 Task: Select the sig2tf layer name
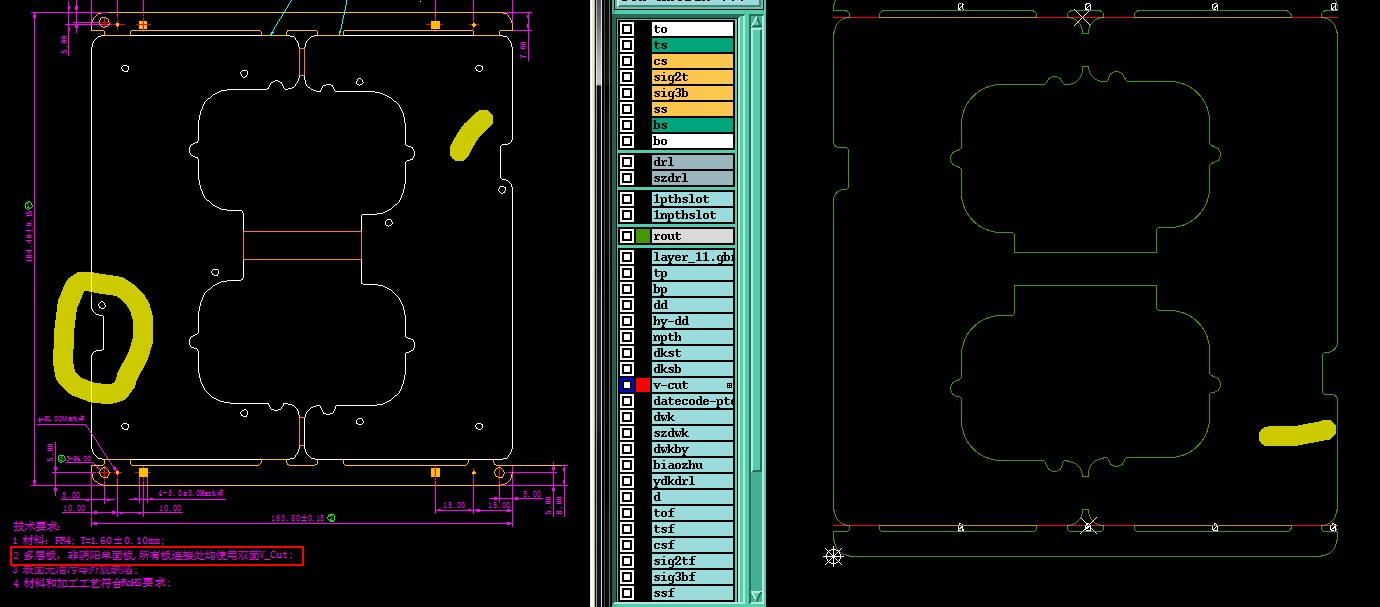692,561
